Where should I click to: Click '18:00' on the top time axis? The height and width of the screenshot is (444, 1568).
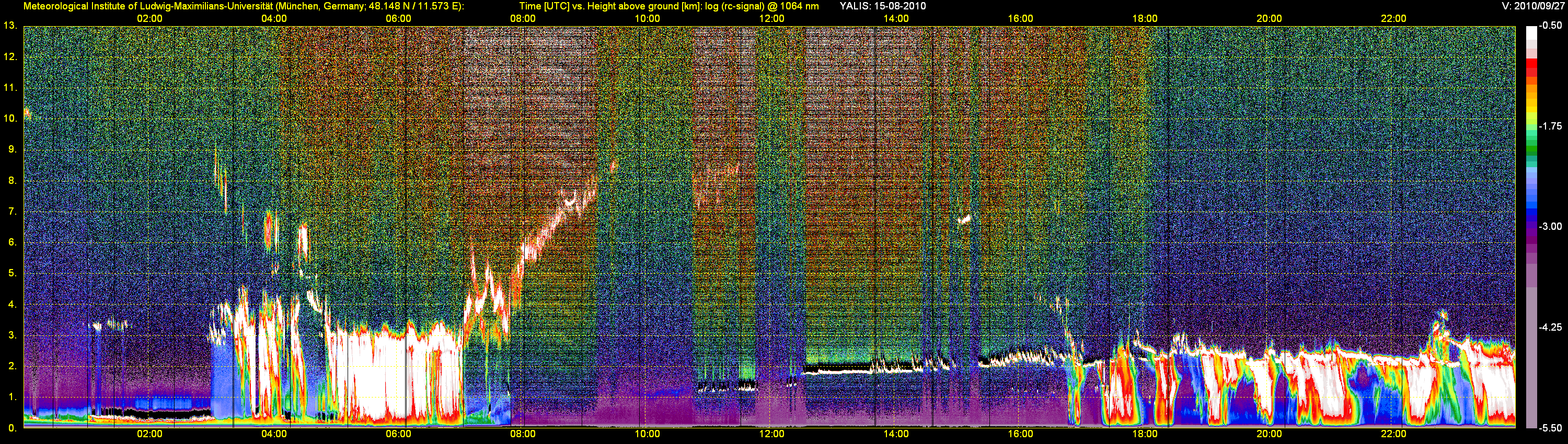tap(1144, 19)
